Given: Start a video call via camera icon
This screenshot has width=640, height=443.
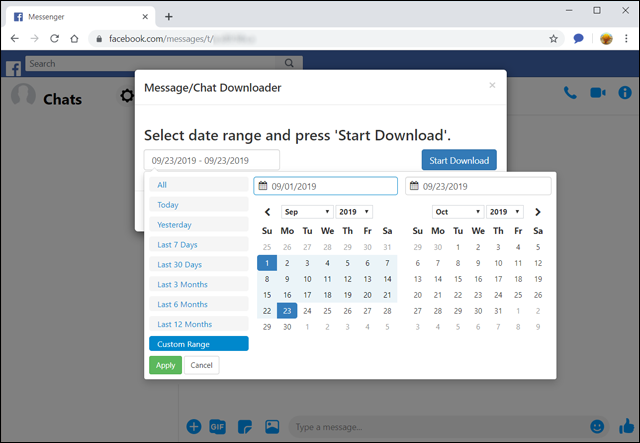Looking at the screenshot, I should pos(598,93).
